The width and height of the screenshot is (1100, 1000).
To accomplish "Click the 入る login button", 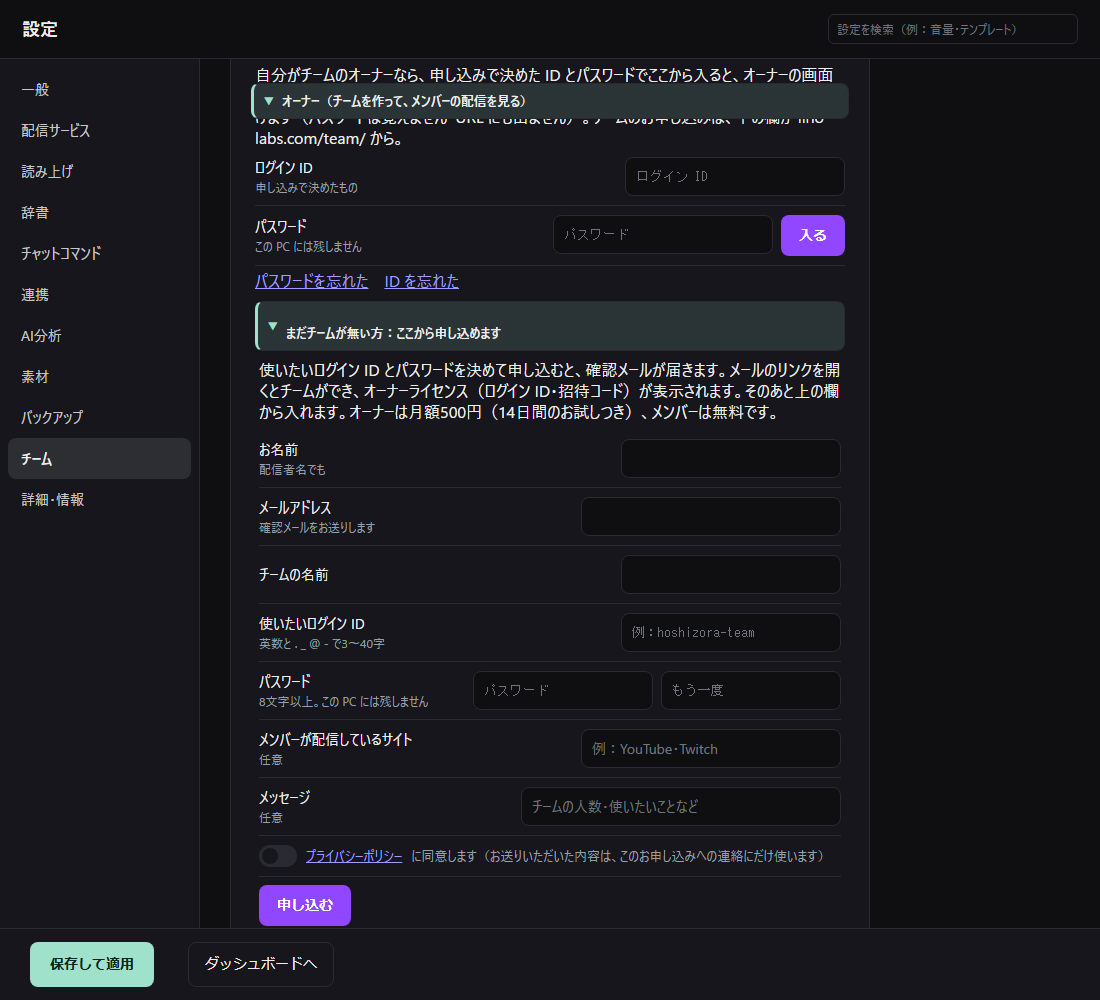I will 812,235.
